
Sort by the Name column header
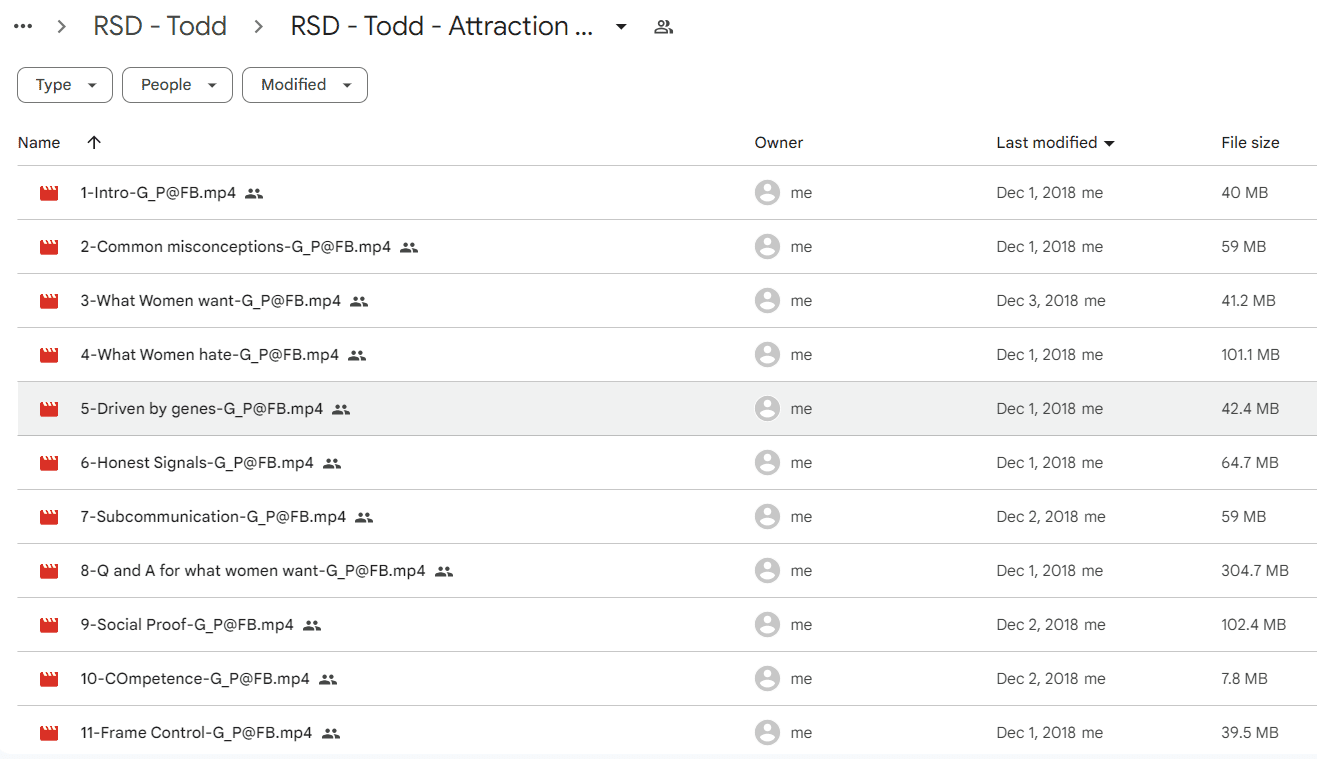pyautogui.click(x=39, y=143)
